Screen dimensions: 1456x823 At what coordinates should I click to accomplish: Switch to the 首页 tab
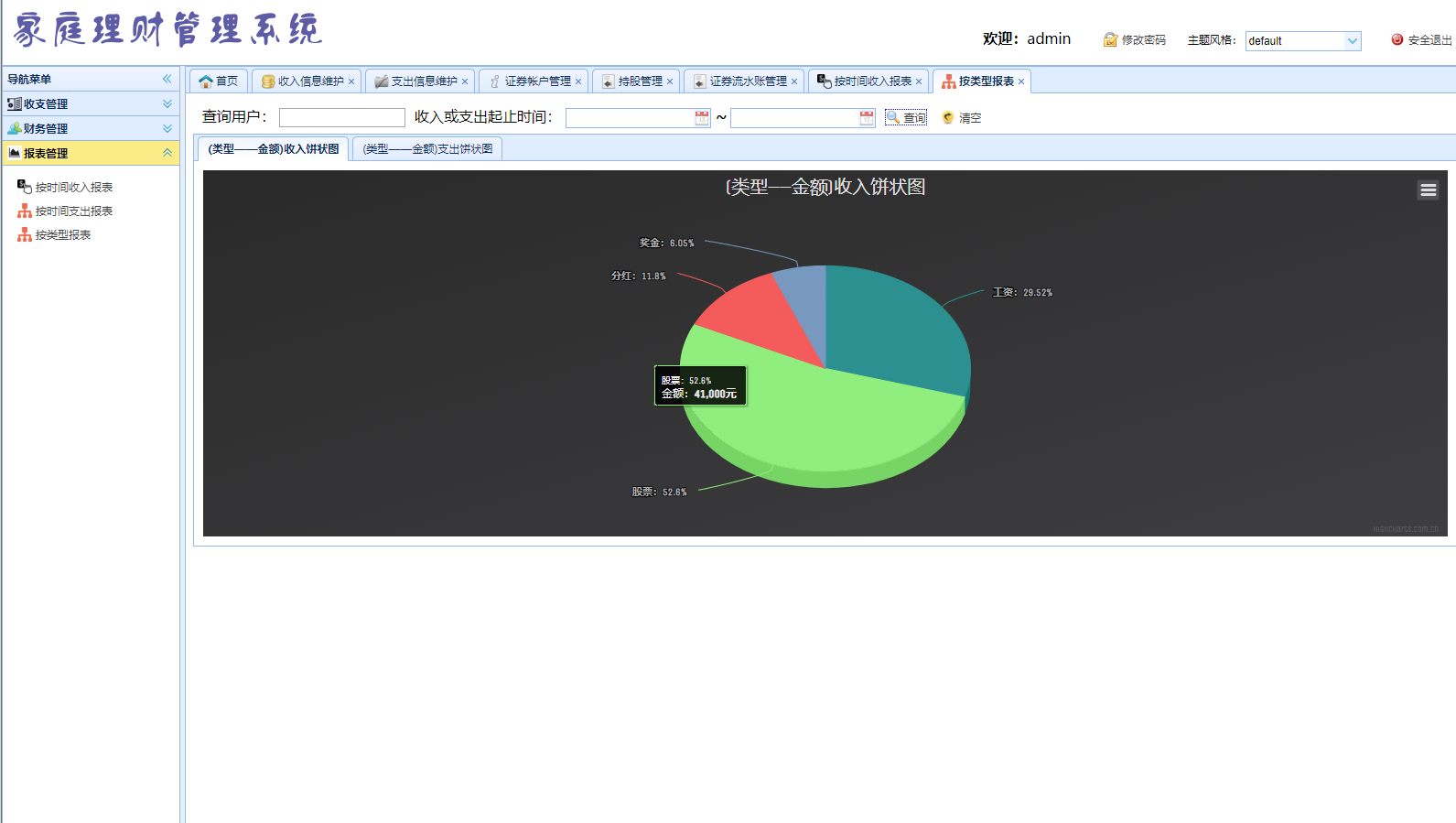(x=219, y=81)
